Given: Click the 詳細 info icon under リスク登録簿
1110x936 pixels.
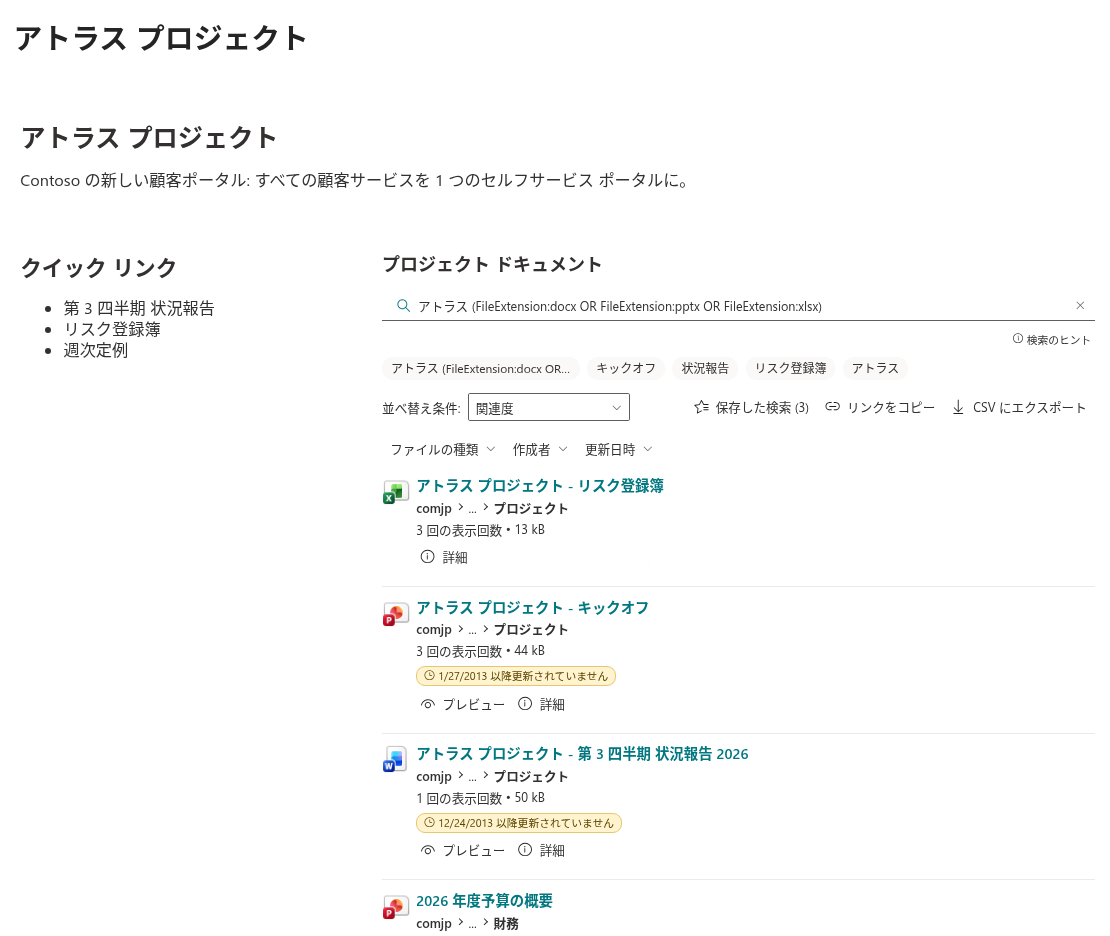Looking at the screenshot, I should pyautogui.click(x=428, y=557).
